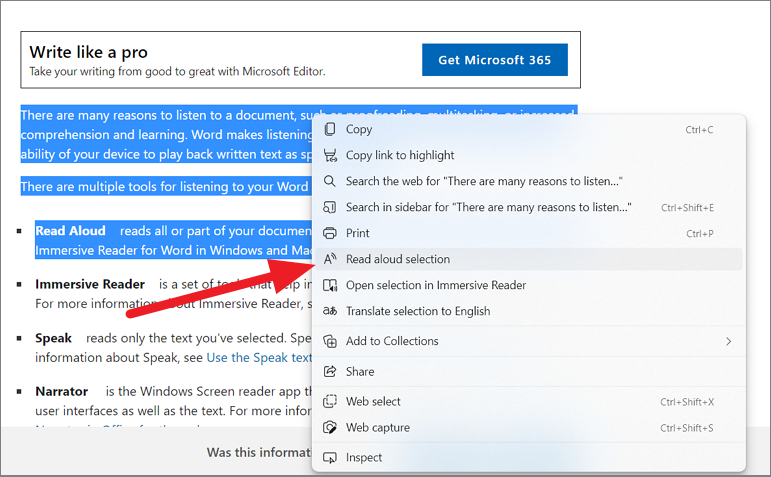Click the Ctrl+P shortcut label

tap(700, 234)
